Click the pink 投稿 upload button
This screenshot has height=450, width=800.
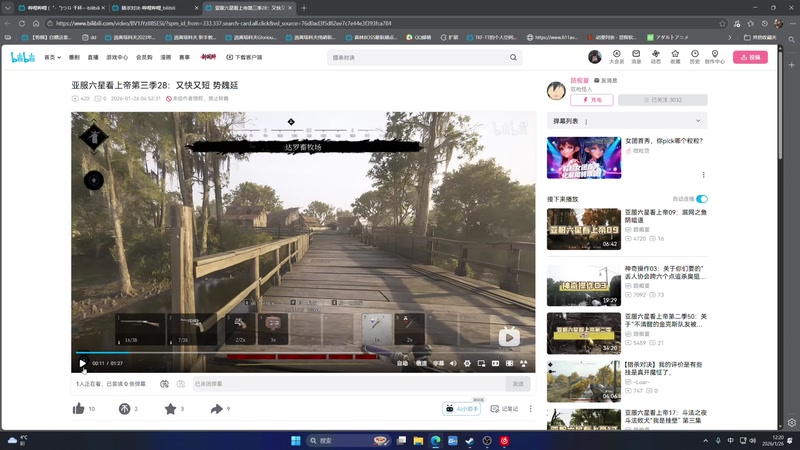tap(750, 57)
